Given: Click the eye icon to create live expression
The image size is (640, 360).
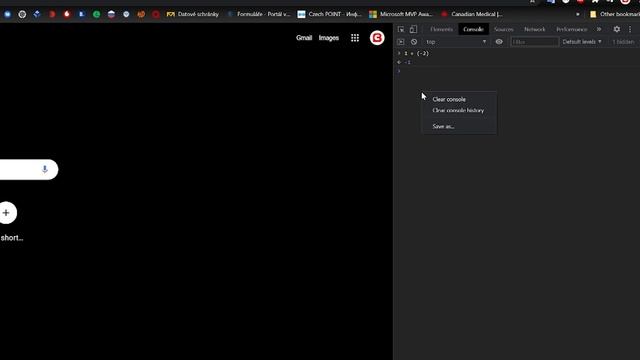Looking at the screenshot, I should pyautogui.click(x=499, y=42).
